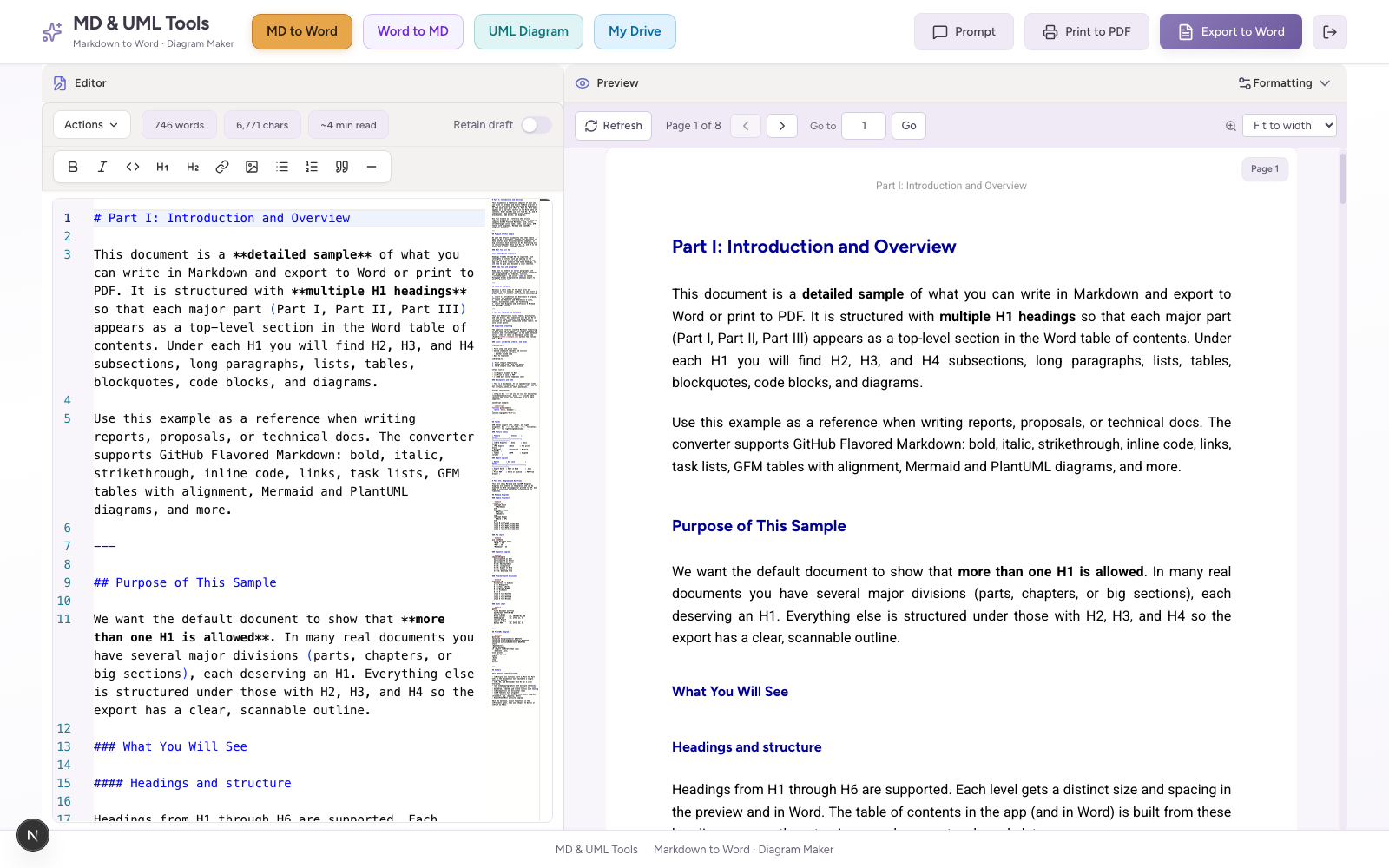Click preview title 'Part I: Introduction and Overview'

click(813, 247)
